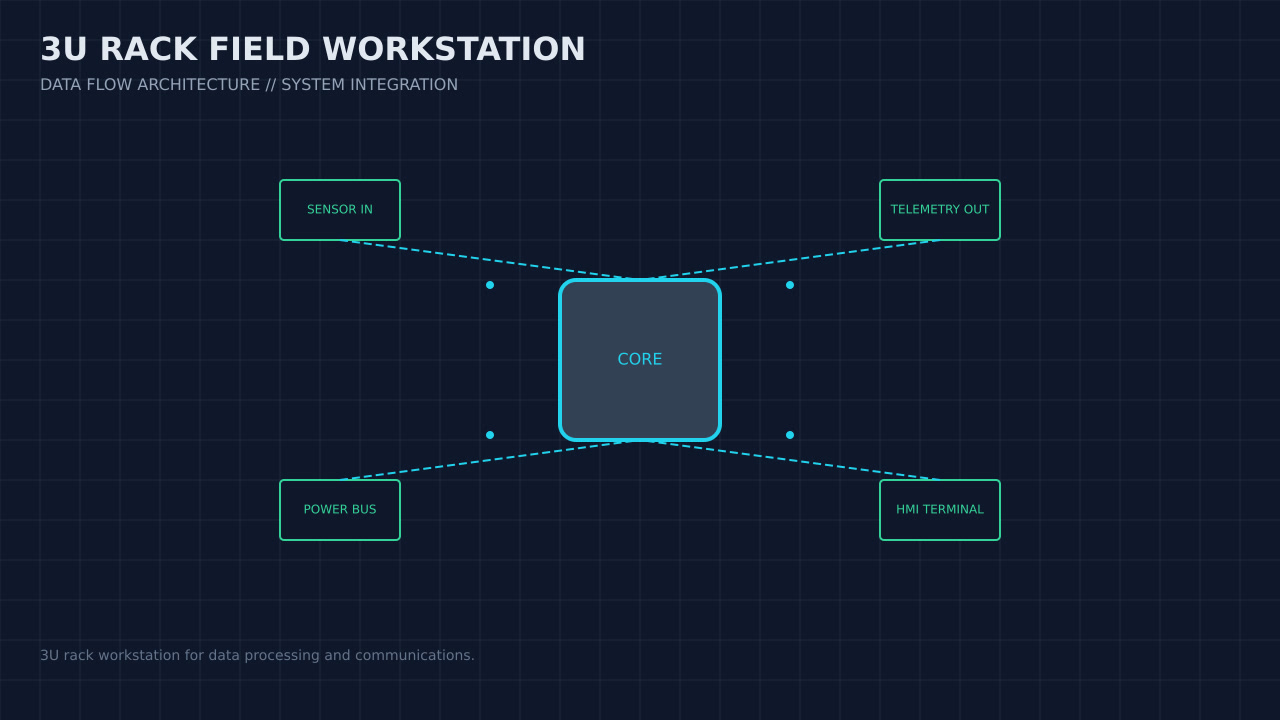
Task: Click the SENSOR IN node
Action: (340, 210)
